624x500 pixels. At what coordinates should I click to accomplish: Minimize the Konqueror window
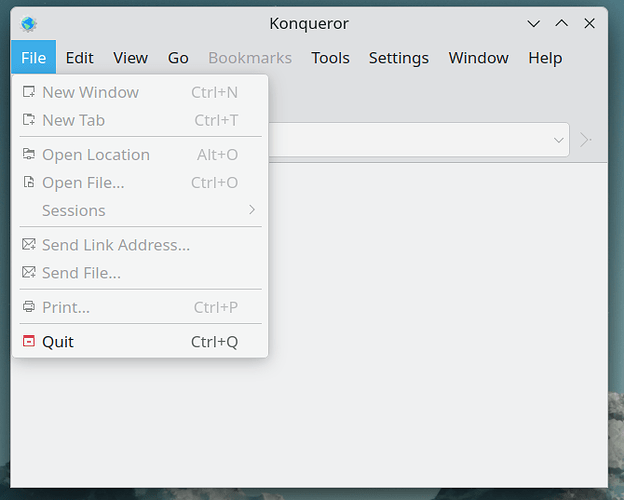pos(533,23)
